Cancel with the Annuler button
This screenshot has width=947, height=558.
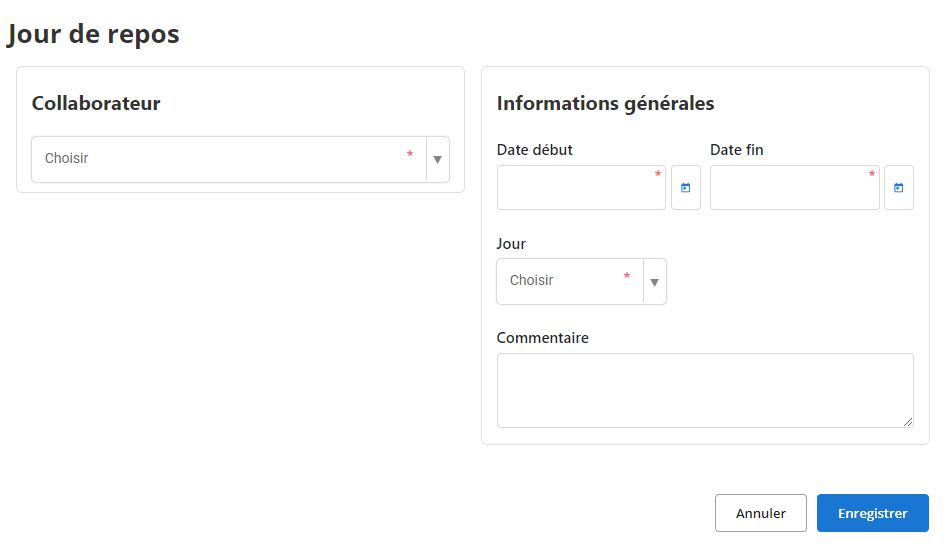[x=760, y=513]
